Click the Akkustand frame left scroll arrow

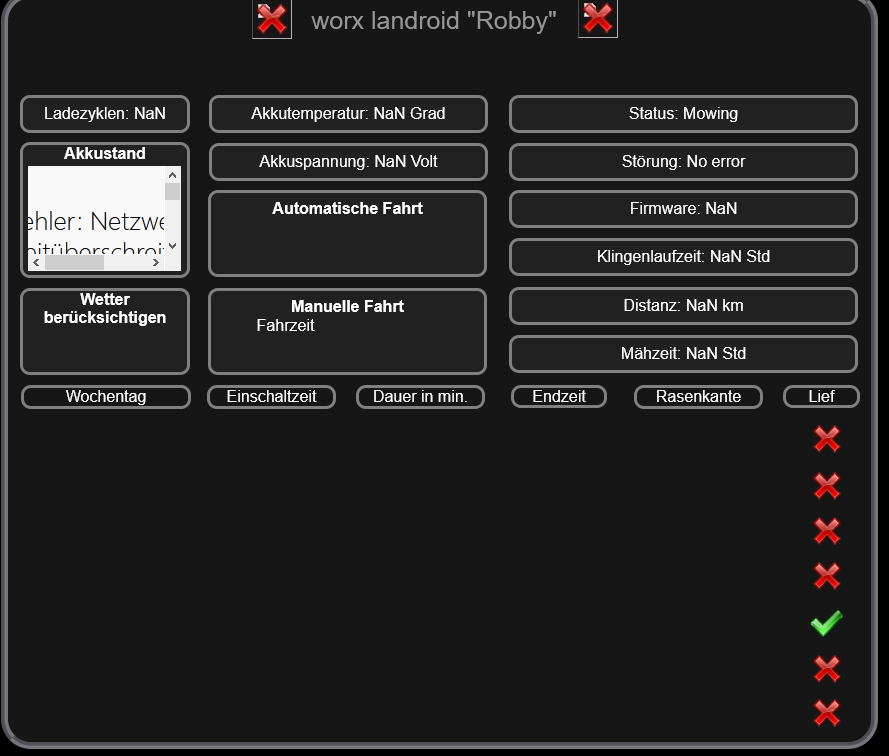(36, 262)
